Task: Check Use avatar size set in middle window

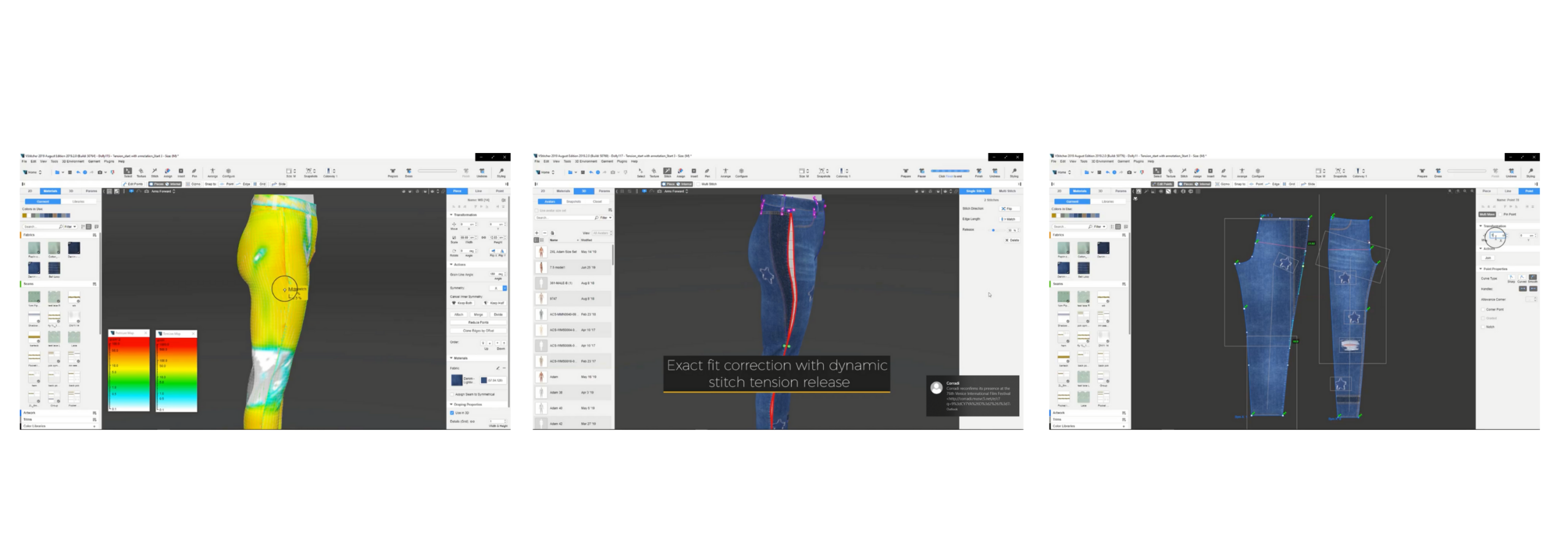Action: (x=537, y=211)
